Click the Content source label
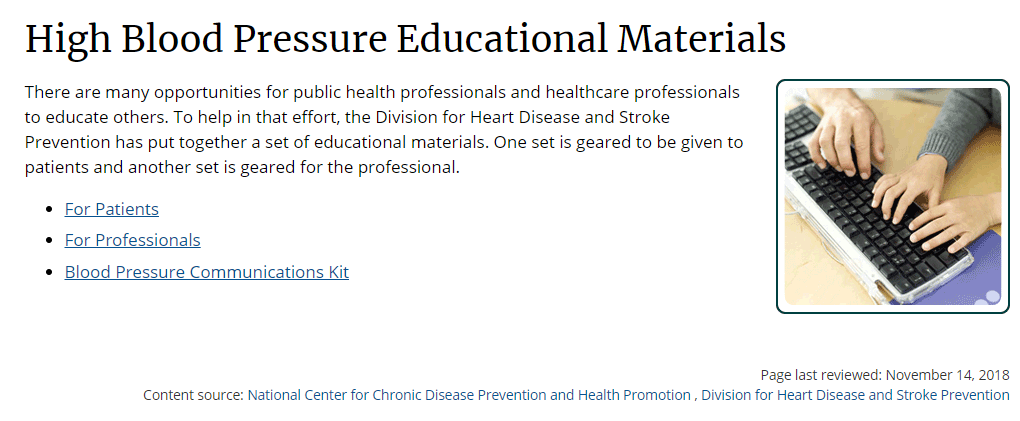This screenshot has height=421, width=1020. (193, 395)
